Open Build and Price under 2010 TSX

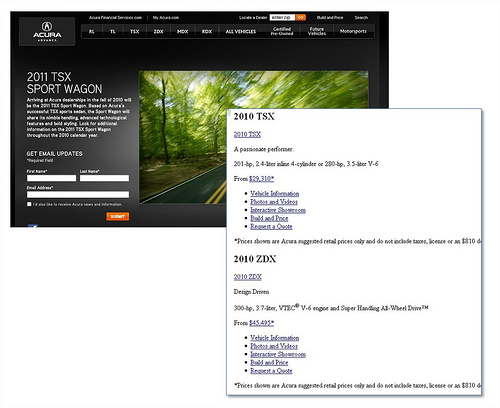269,218
